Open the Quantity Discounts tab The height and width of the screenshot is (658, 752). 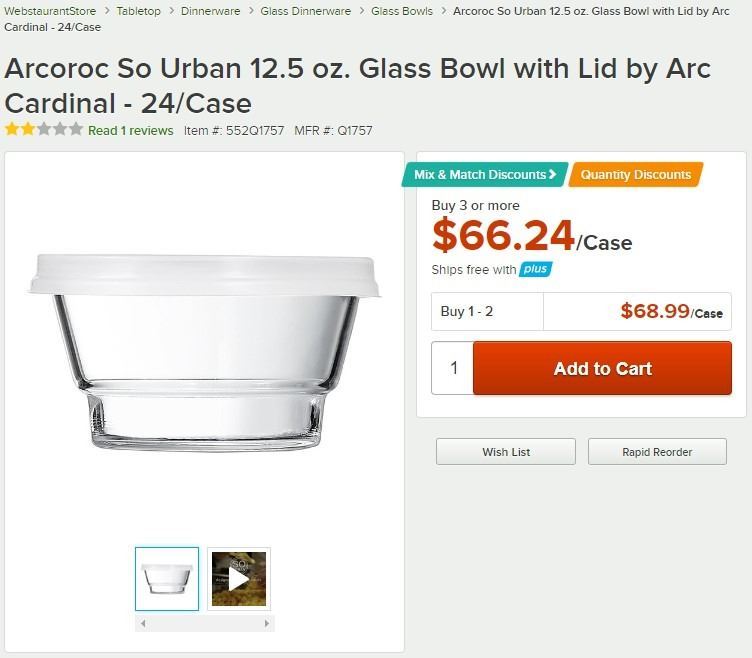click(x=635, y=175)
